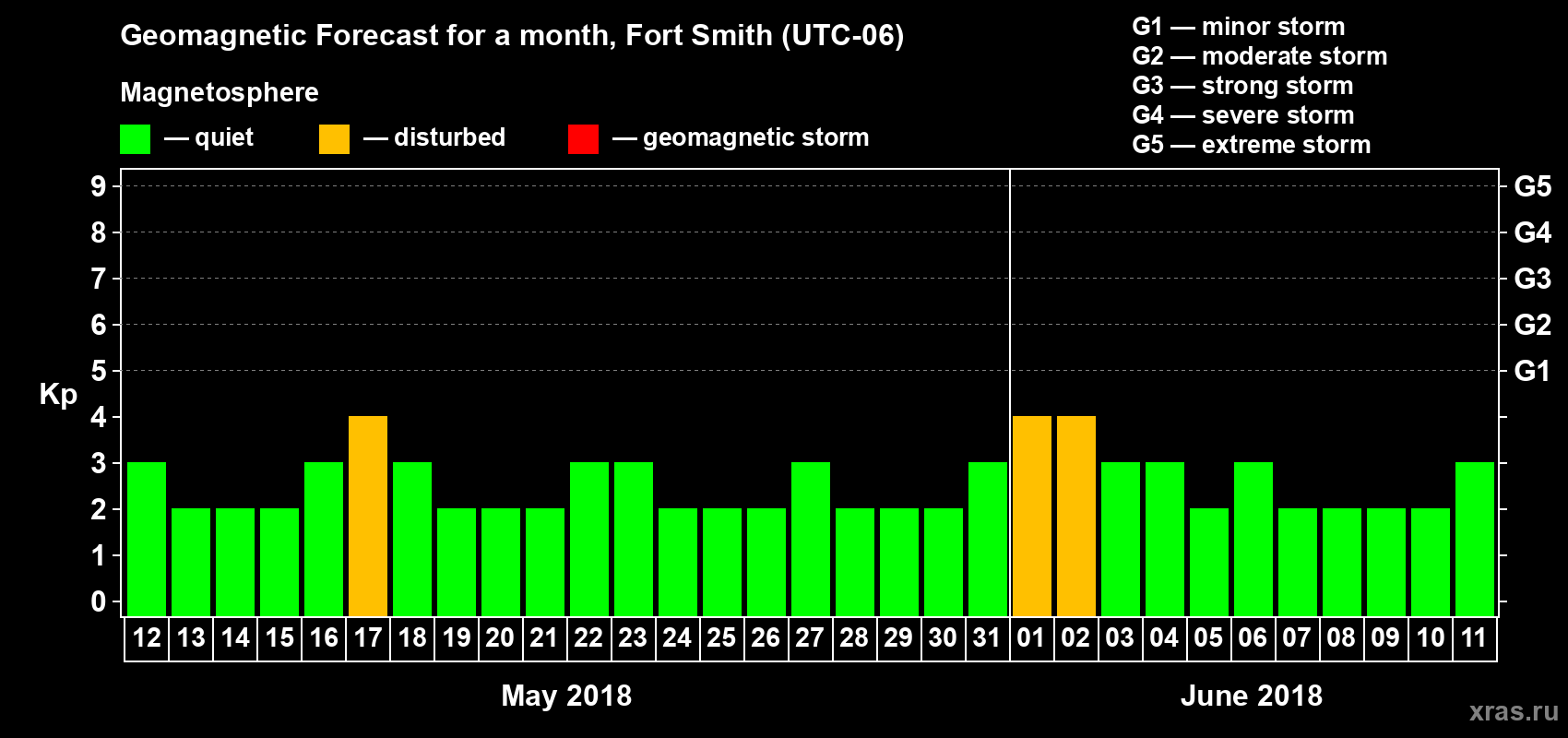The height and width of the screenshot is (738, 1568).
Task: Click date label 23 on the axis
Action: [x=633, y=638]
